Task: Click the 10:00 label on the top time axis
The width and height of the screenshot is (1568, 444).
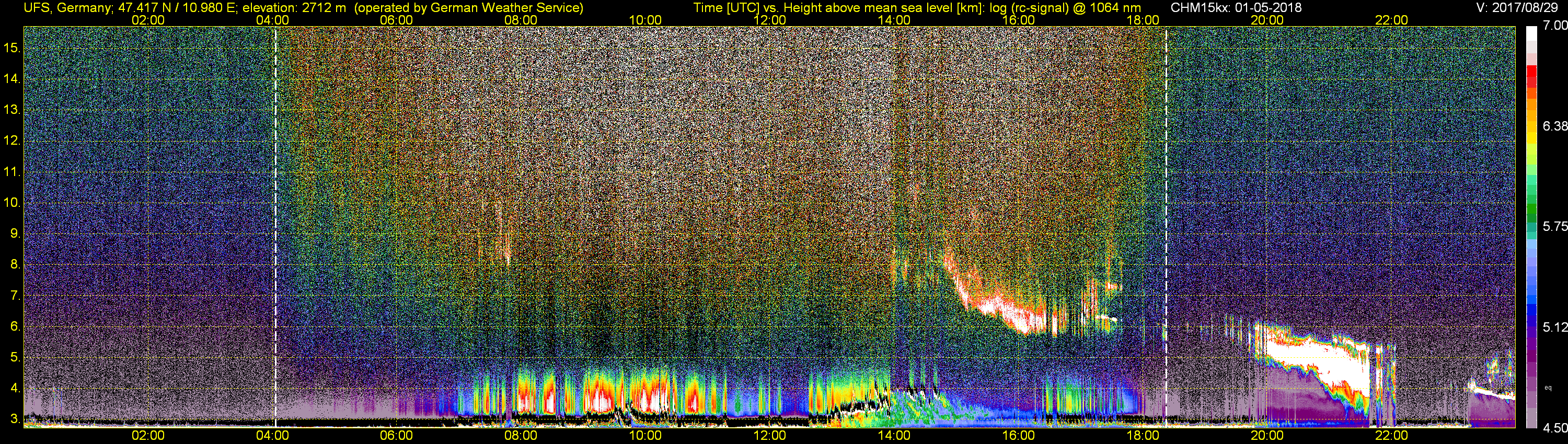Action: coord(645,20)
